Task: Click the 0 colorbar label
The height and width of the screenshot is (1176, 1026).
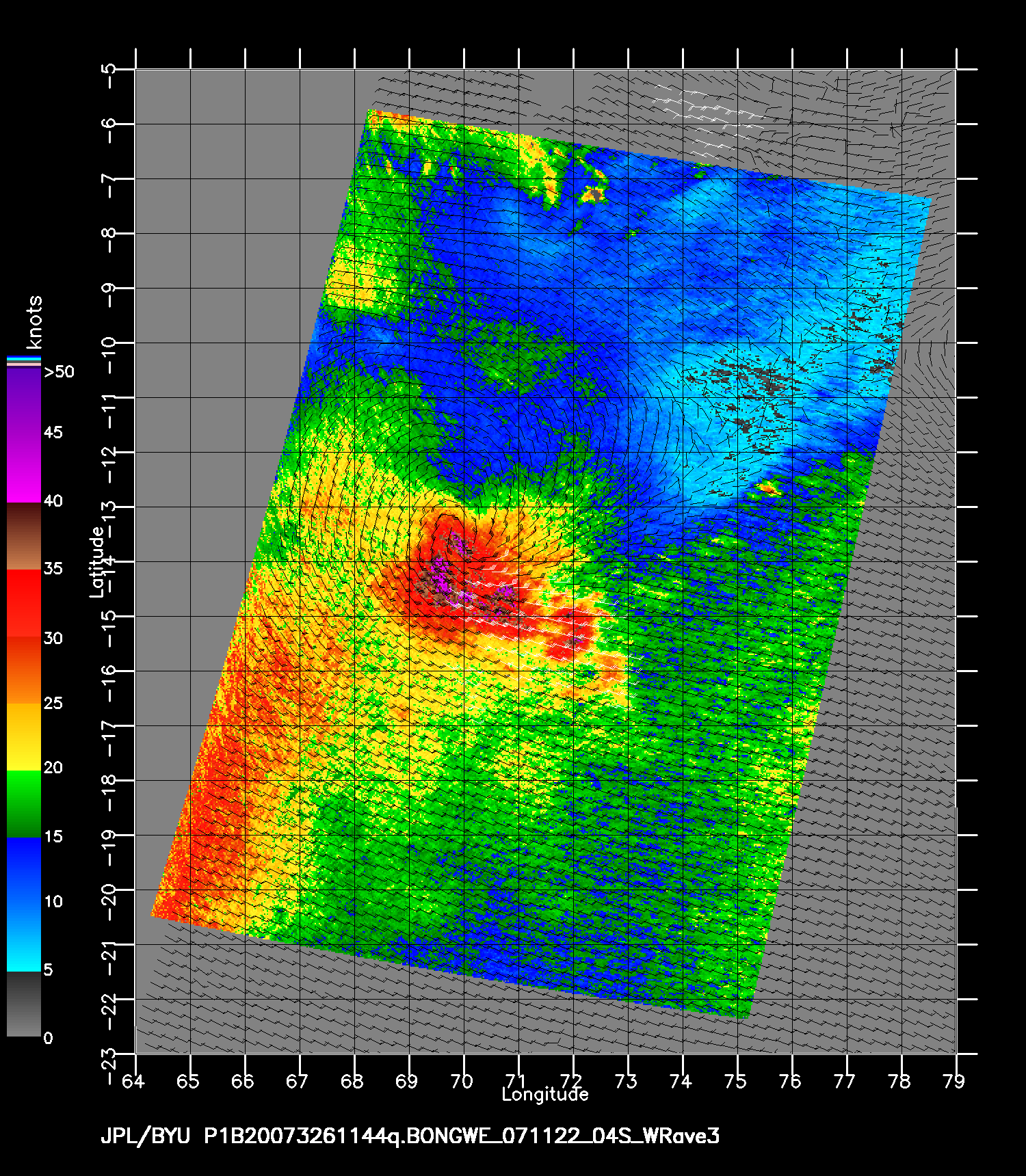Action: pos(48,1039)
